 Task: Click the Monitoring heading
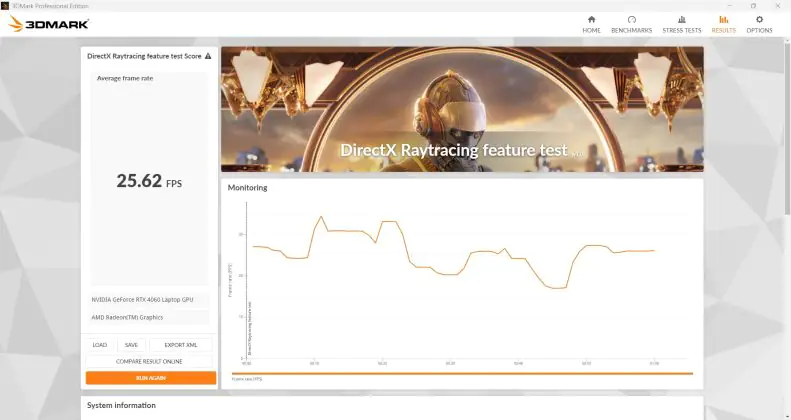[x=247, y=188]
